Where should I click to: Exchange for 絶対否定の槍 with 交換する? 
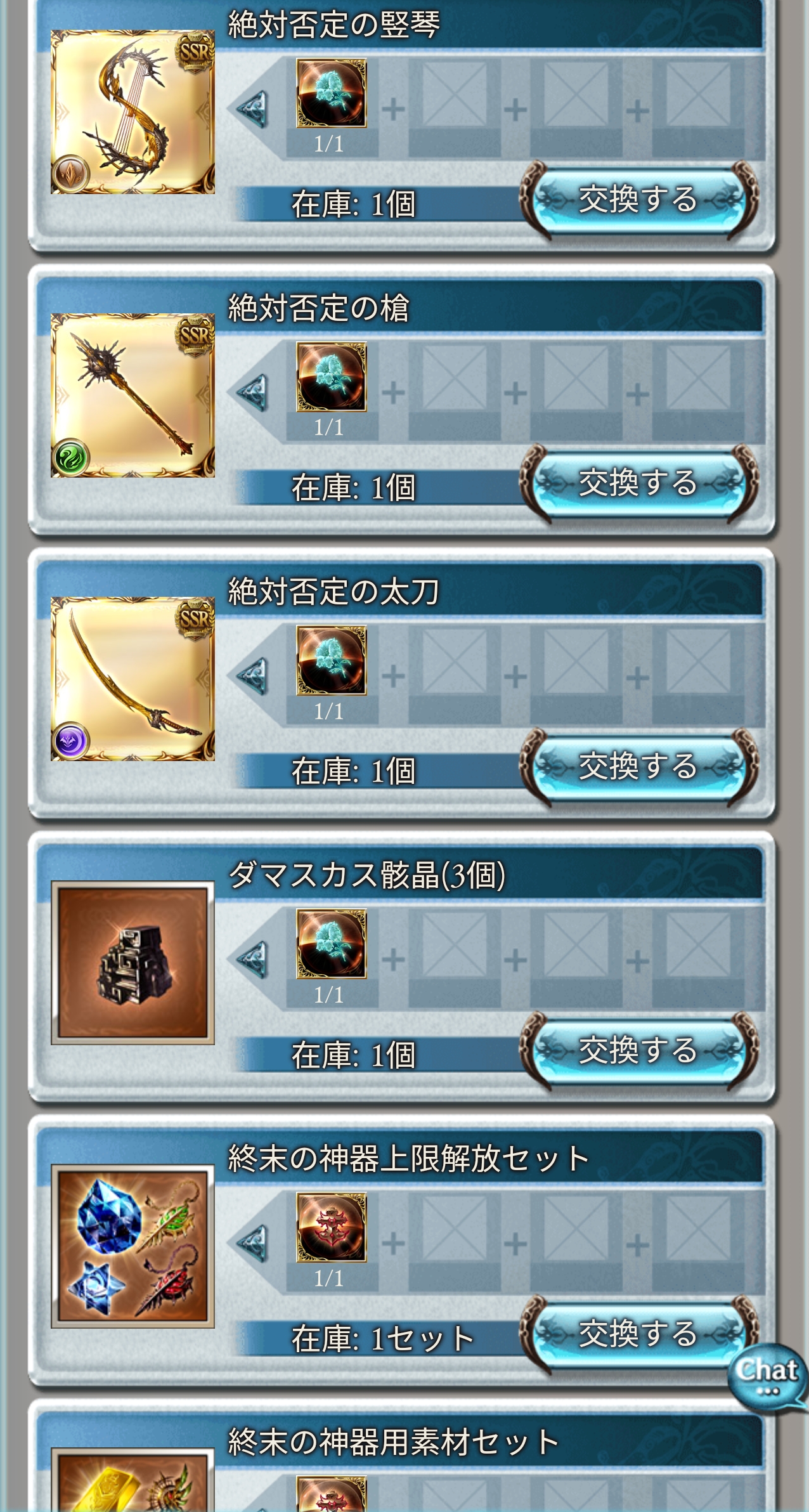(638, 484)
